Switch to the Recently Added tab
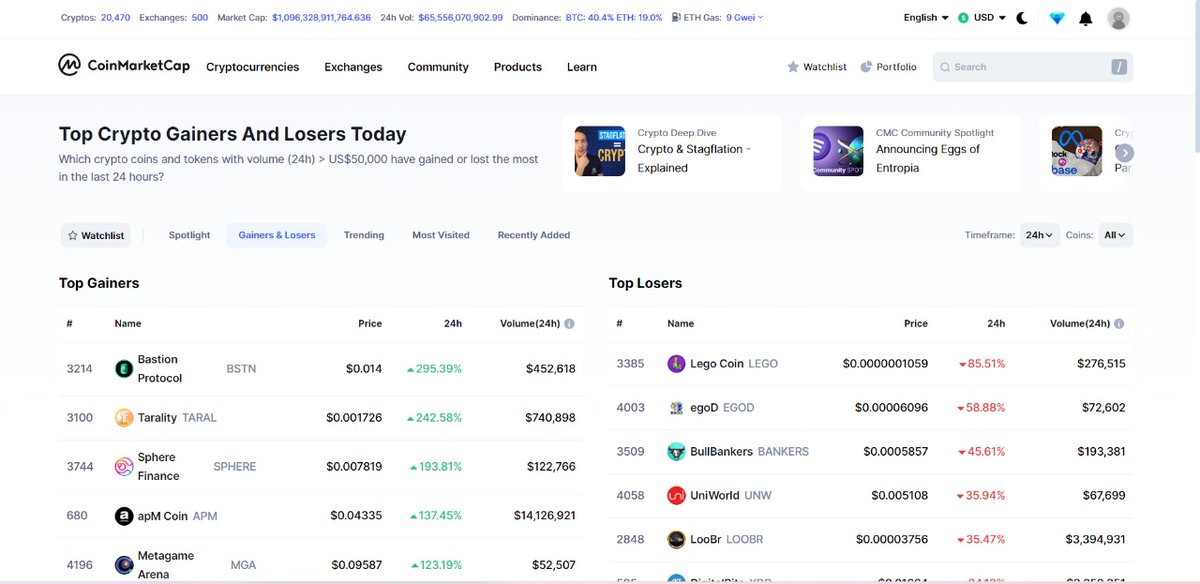1200x584 pixels. tap(534, 235)
